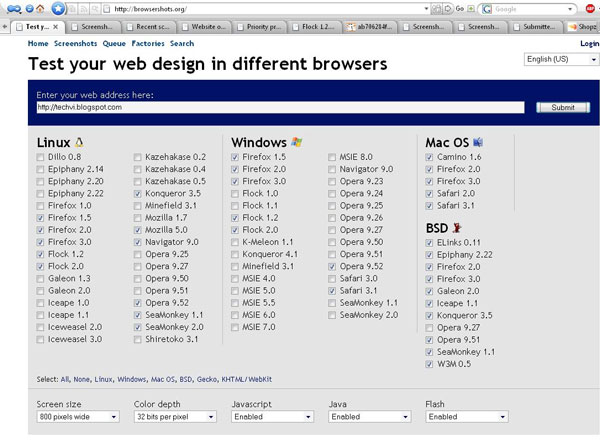Click the Google search engine icon
The width and height of the screenshot is (600, 440).
tap(487, 9)
